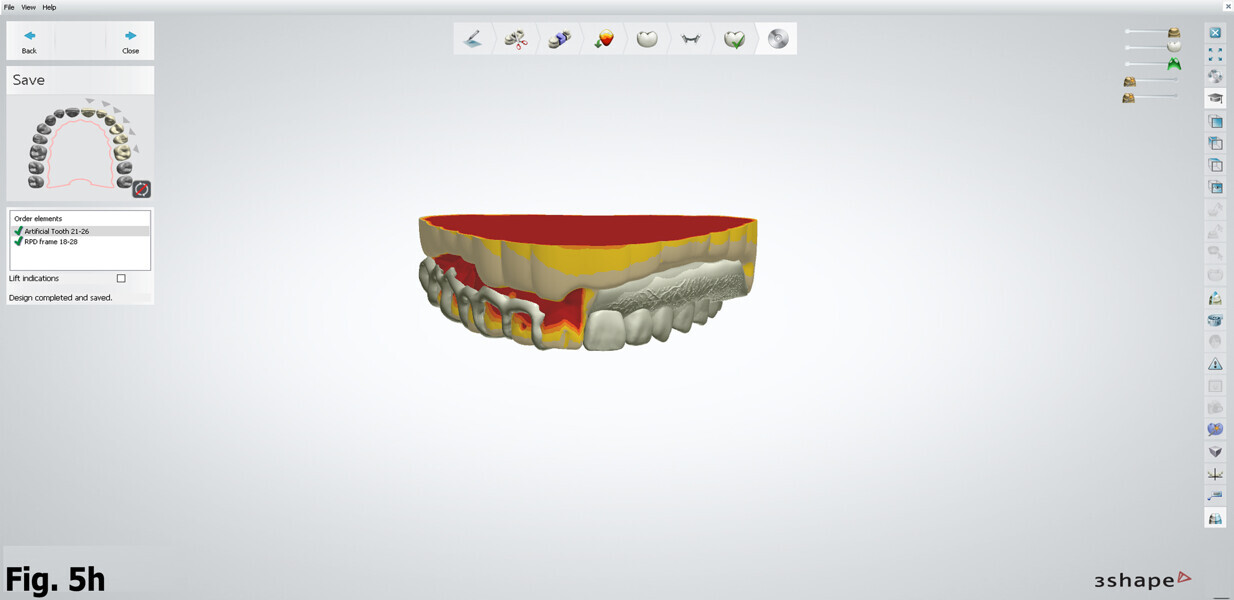Click the graduation cap tutorial icon
1234x600 pixels.
point(1215,98)
